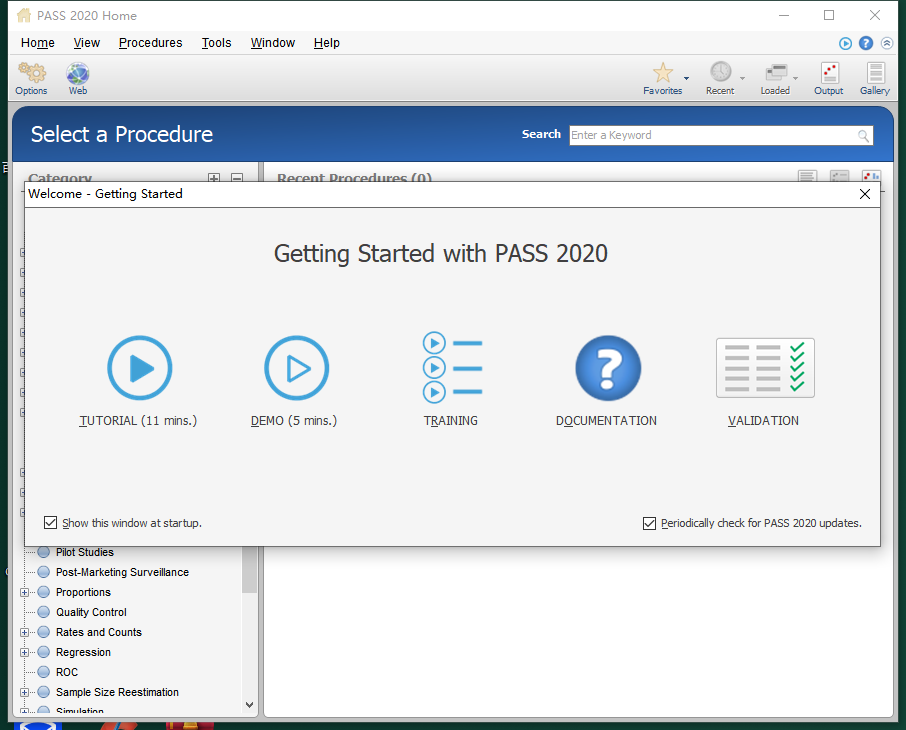The image size is (906, 730).
Task: Expand the Rates and Counts tree node
Action: 24,632
